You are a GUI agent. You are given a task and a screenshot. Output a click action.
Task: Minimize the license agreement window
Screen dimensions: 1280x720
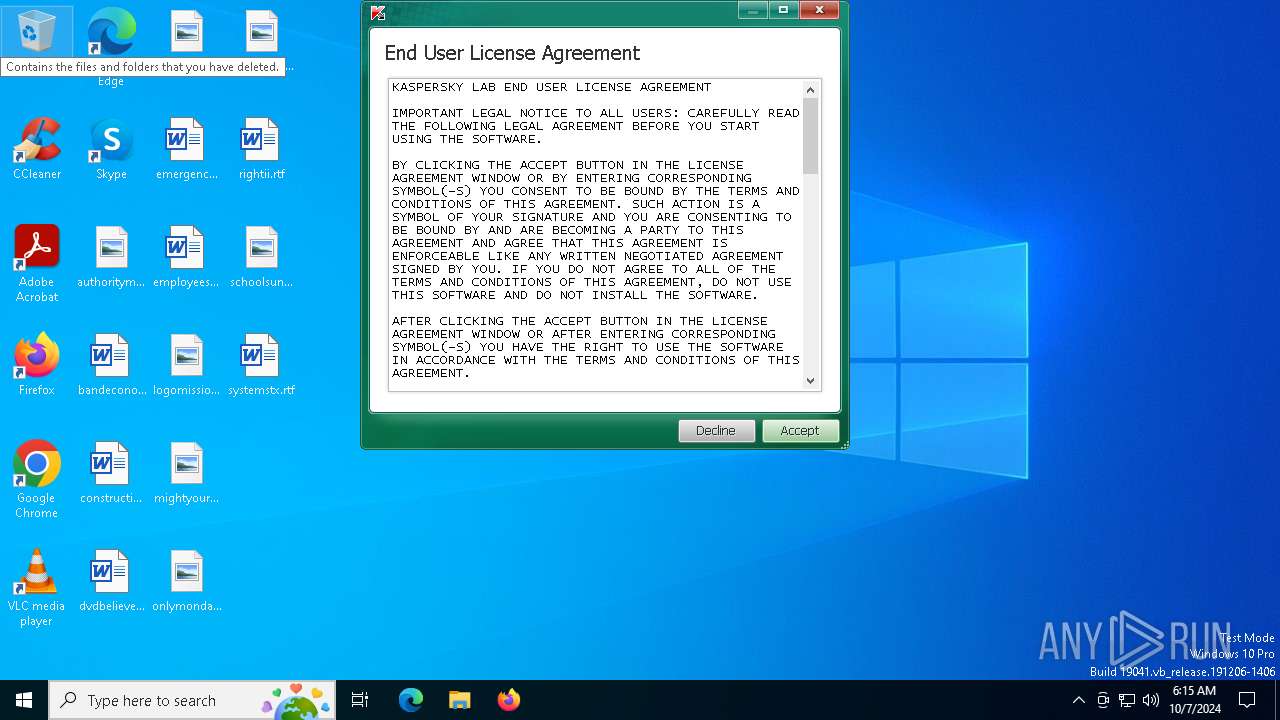coord(752,10)
